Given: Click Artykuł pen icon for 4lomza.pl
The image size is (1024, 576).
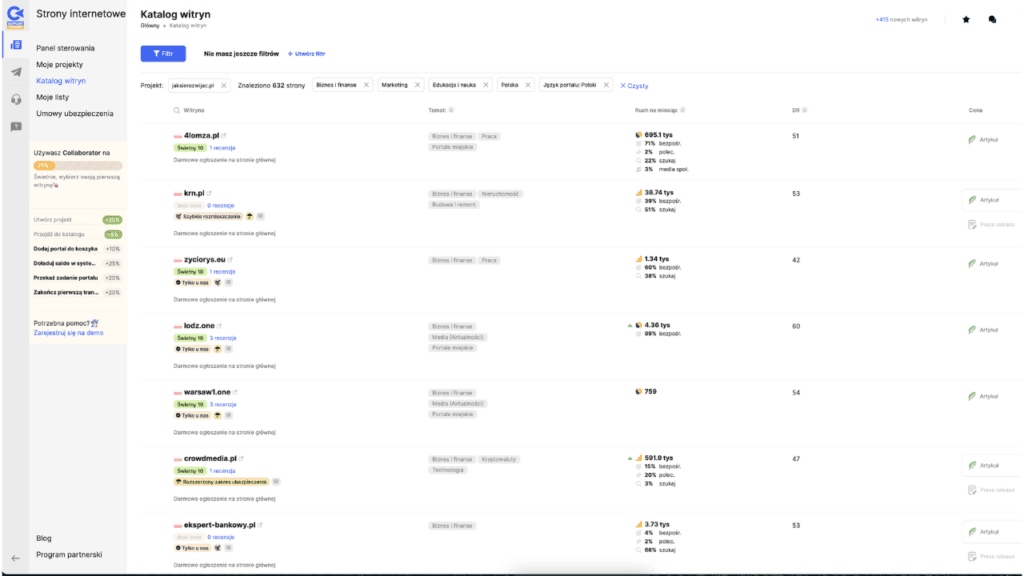Looking at the screenshot, I should tap(972, 140).
